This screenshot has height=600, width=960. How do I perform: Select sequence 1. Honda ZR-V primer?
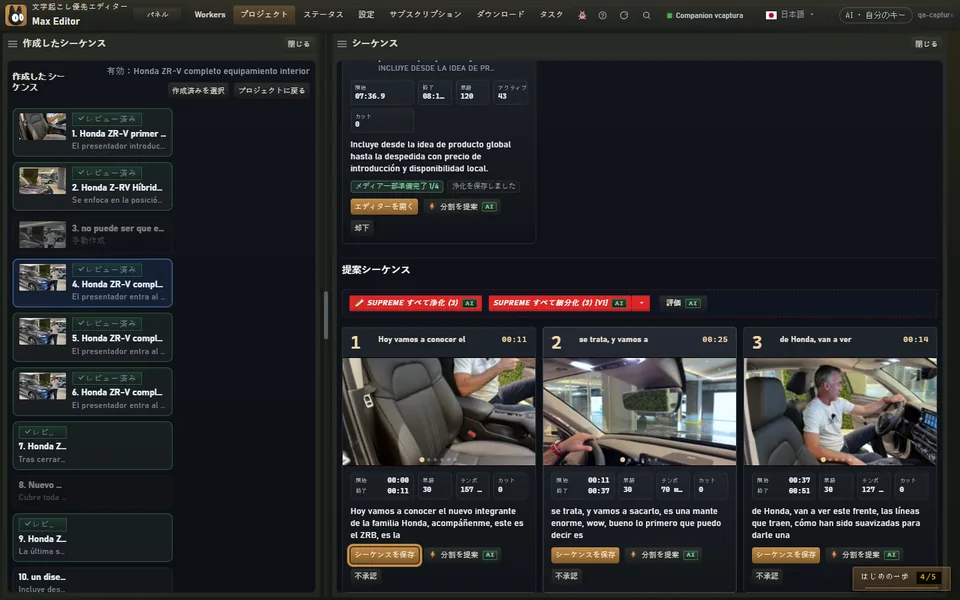pyautogui.click(x=92, y=132)
